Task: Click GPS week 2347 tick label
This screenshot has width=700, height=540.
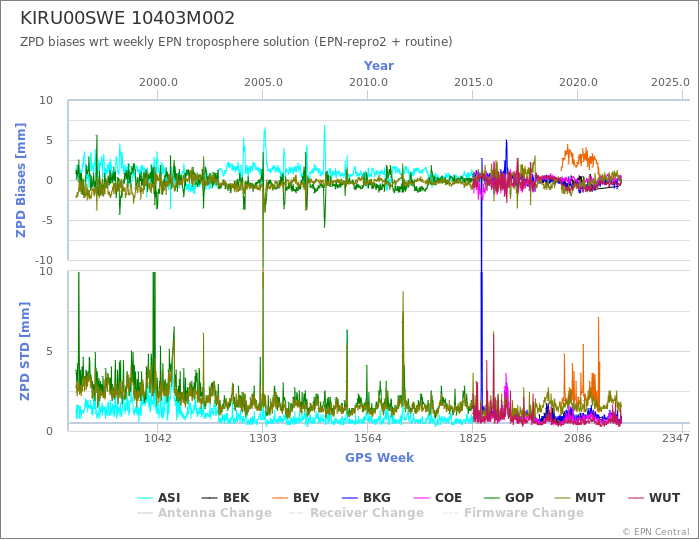Action: click(x=676, y=438)
